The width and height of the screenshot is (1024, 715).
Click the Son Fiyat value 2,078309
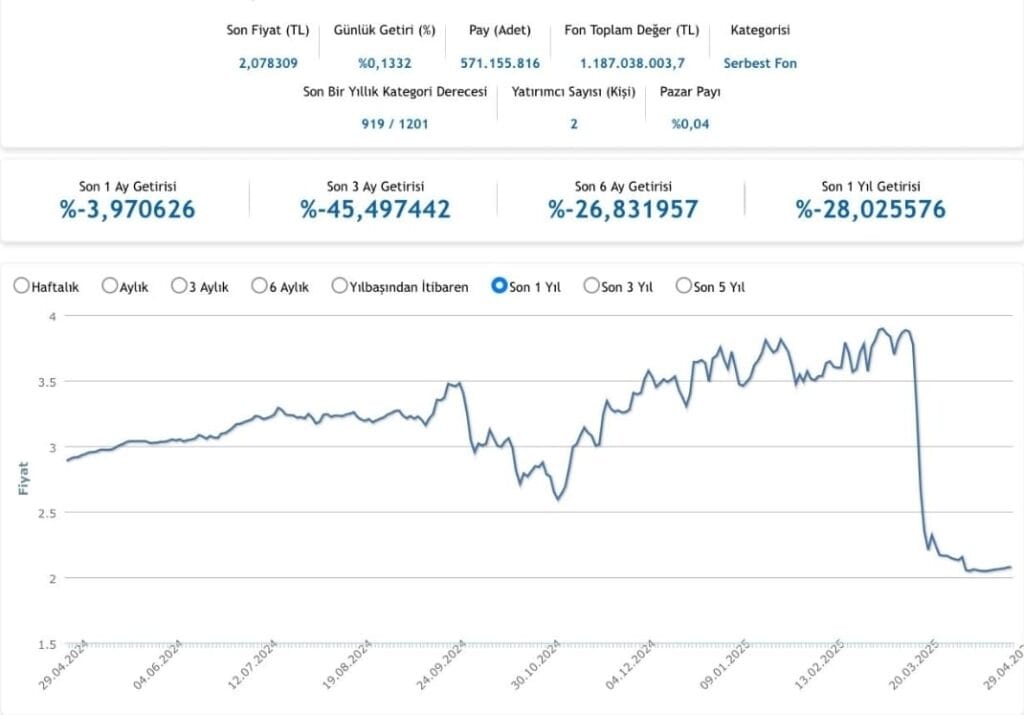point(267,63)
